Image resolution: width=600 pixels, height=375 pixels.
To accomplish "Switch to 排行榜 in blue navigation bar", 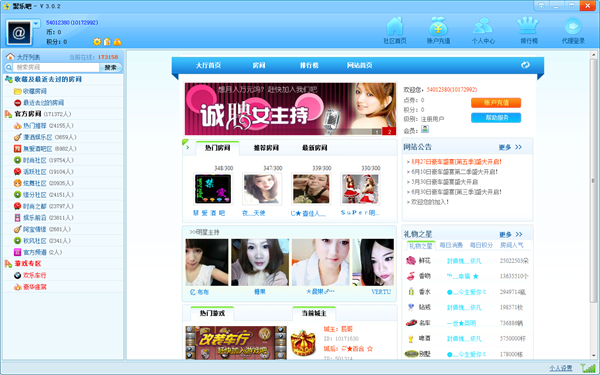I will point(309,65).
